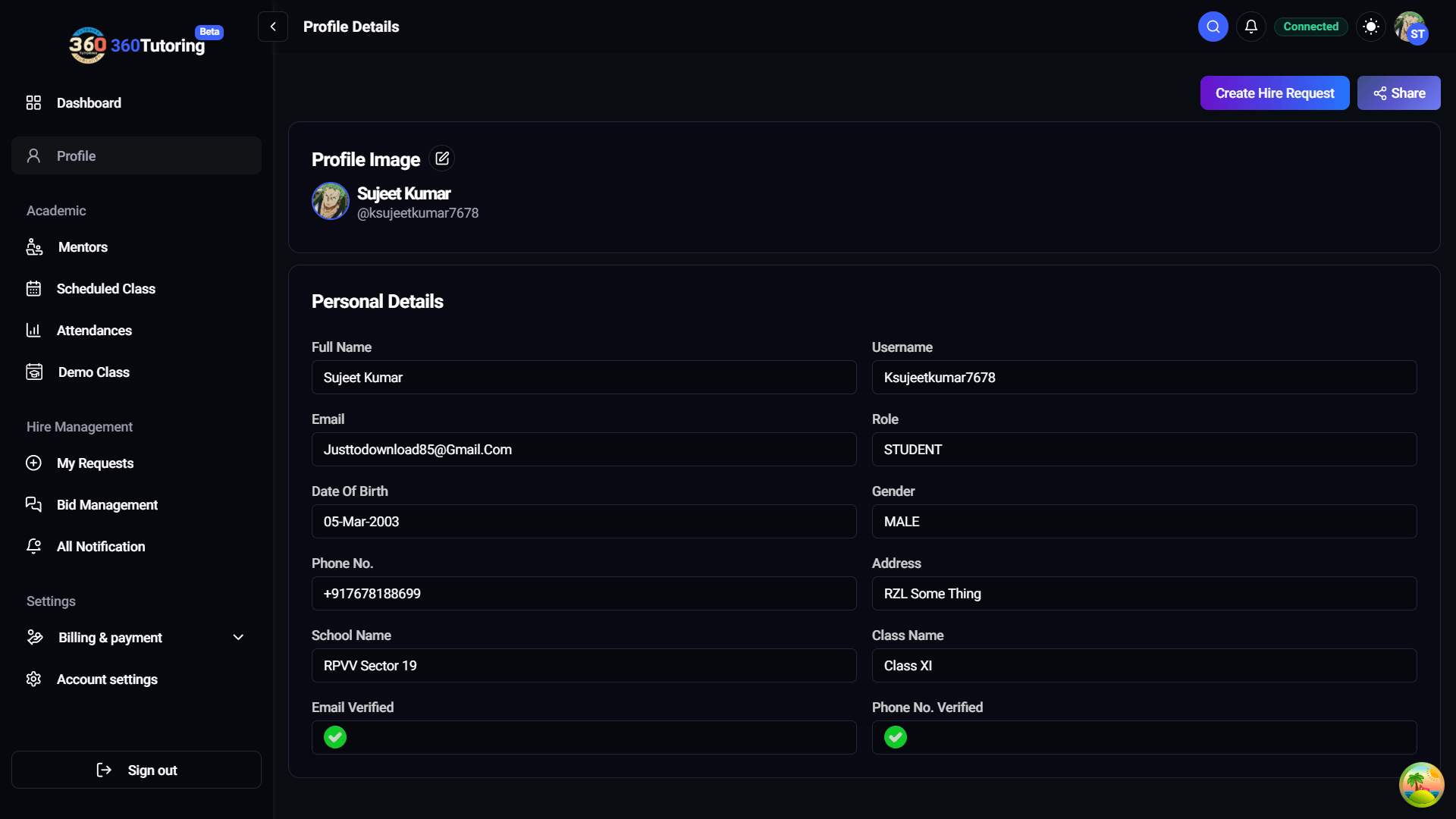
Task: Click Email Verified green checkmark
Action: click(335, 737)
